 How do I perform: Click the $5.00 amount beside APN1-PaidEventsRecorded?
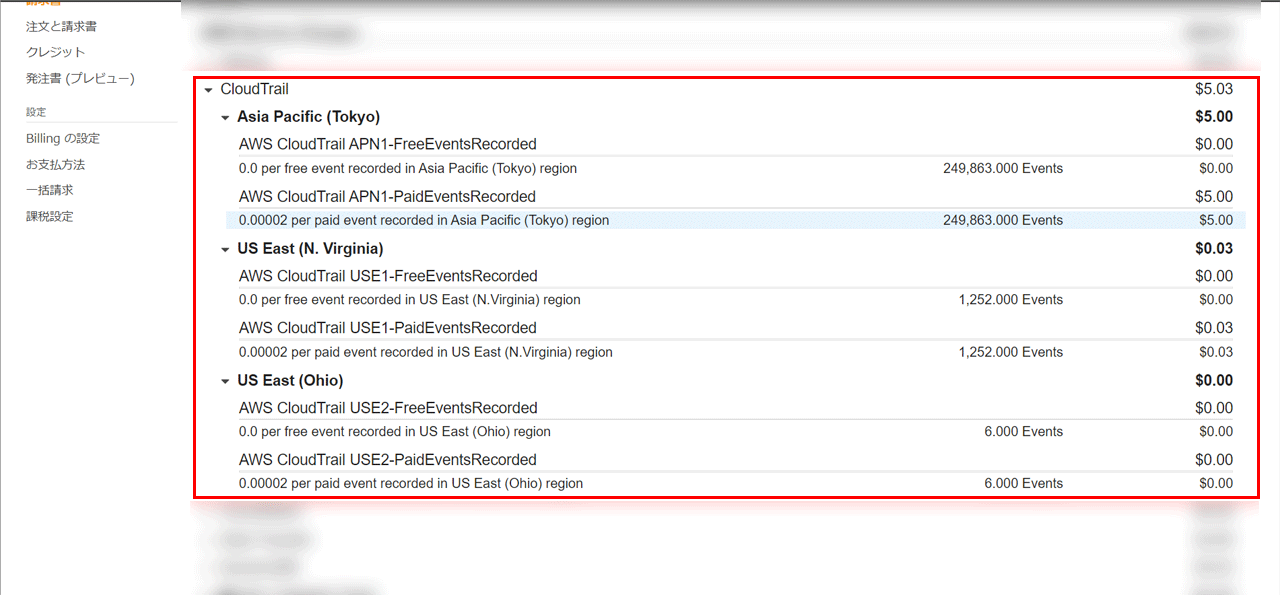(x=1214, y=196)
